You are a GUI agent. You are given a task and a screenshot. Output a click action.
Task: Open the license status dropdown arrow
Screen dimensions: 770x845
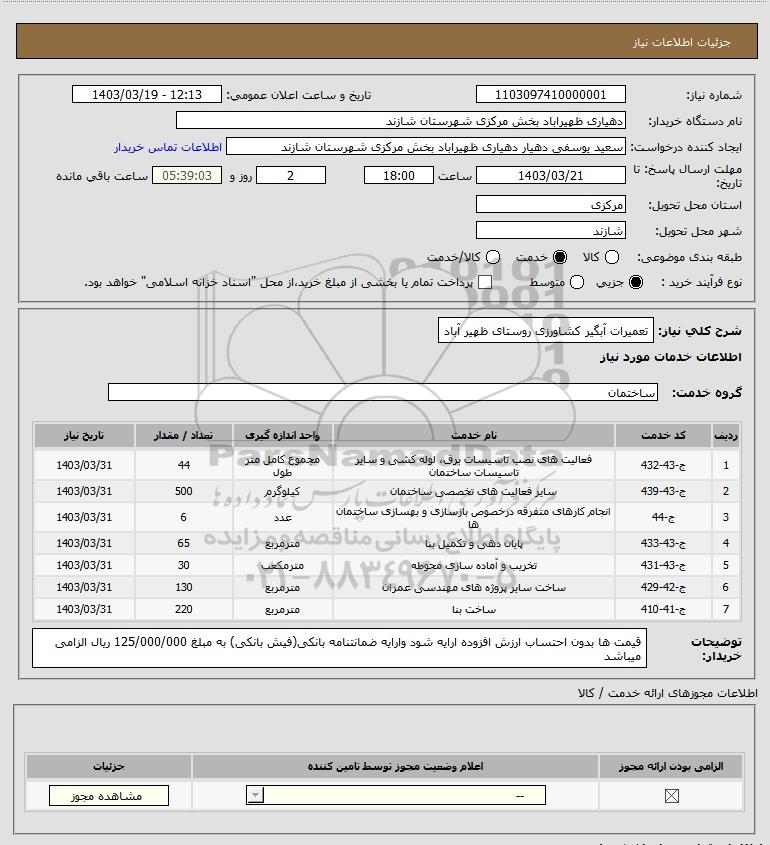[x=255, y=795]
